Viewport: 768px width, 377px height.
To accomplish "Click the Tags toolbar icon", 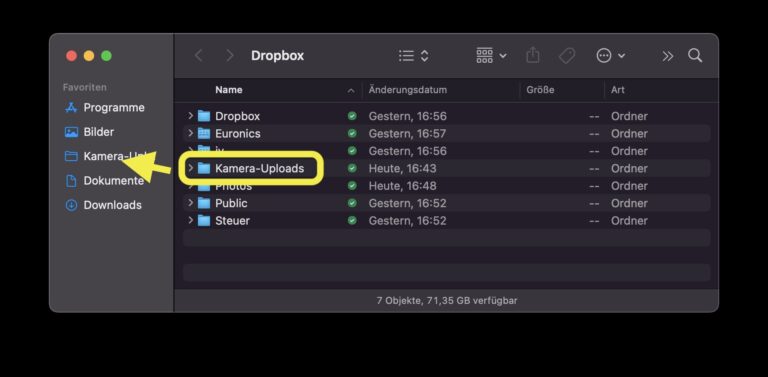I will [567, 56].
